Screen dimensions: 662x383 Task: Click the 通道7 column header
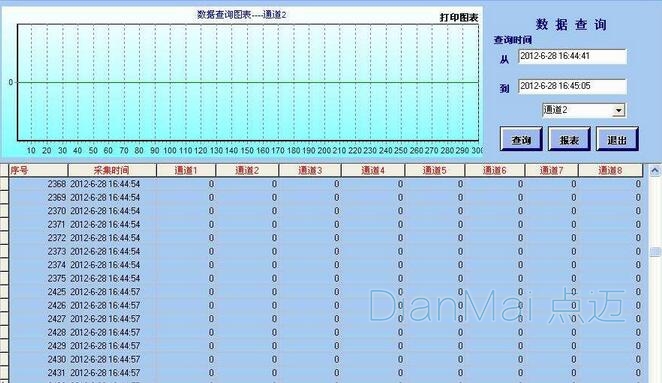(551, 170)
